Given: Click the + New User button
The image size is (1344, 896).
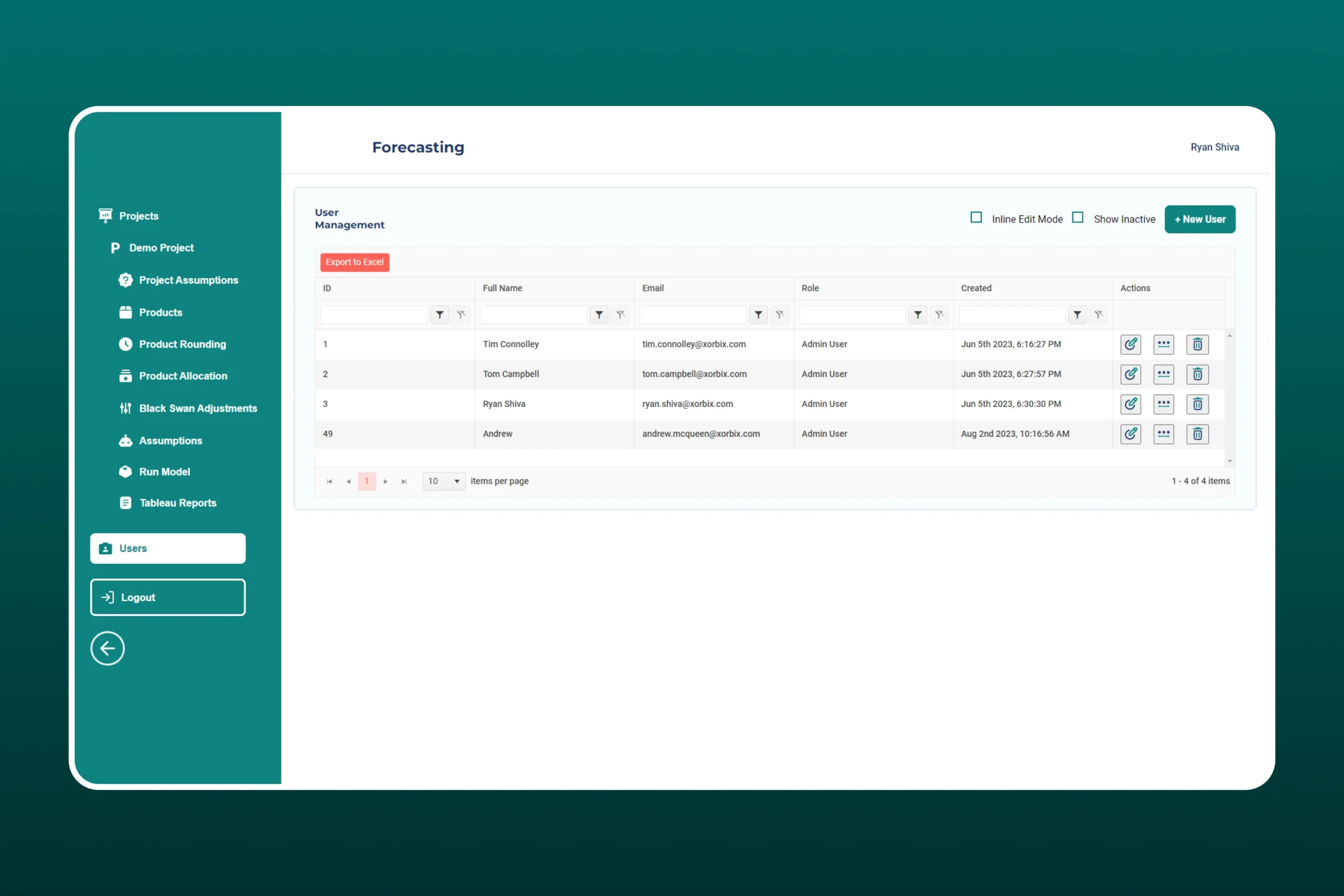Looking at the screenshot, I should [x=1200, y=219].
